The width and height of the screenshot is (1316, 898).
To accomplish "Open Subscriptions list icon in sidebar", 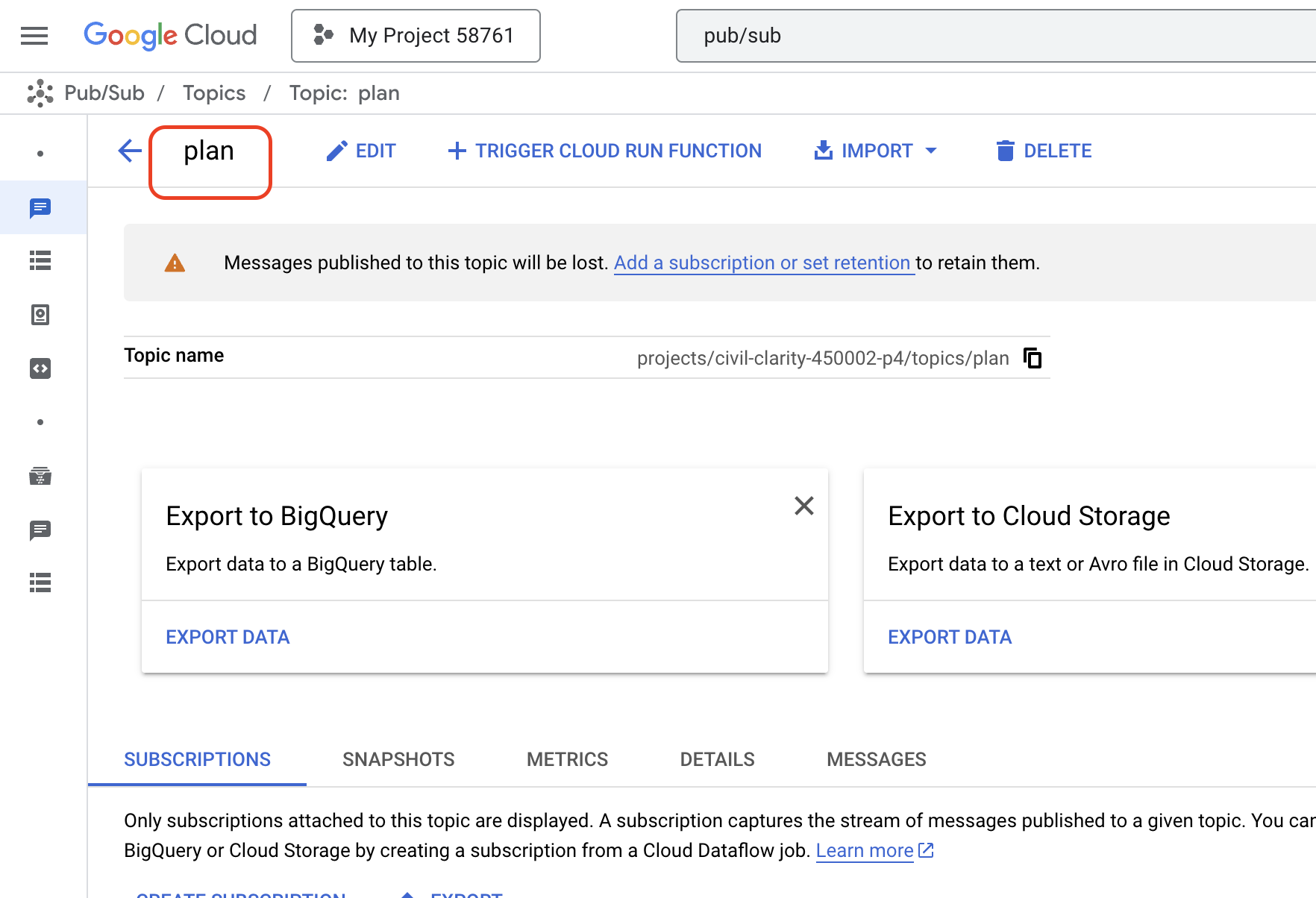I will [40, 261].
